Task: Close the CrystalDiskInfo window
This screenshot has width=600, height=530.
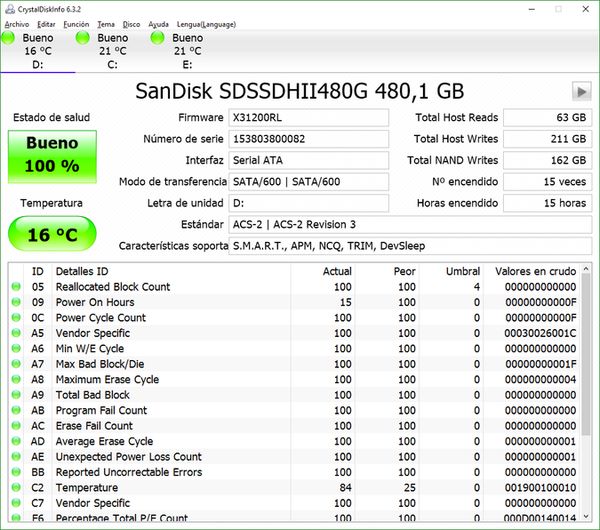Action: click(x=585, y=9)
